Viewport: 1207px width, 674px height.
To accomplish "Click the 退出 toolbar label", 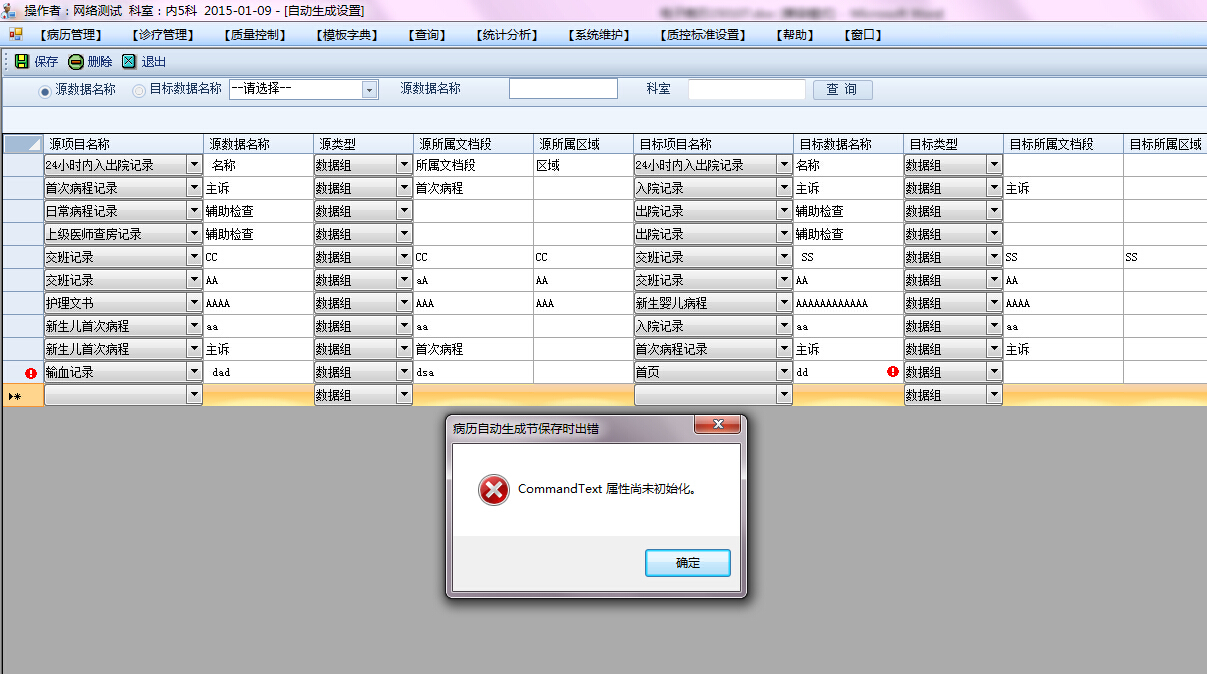I will click(x=154, y=62).
